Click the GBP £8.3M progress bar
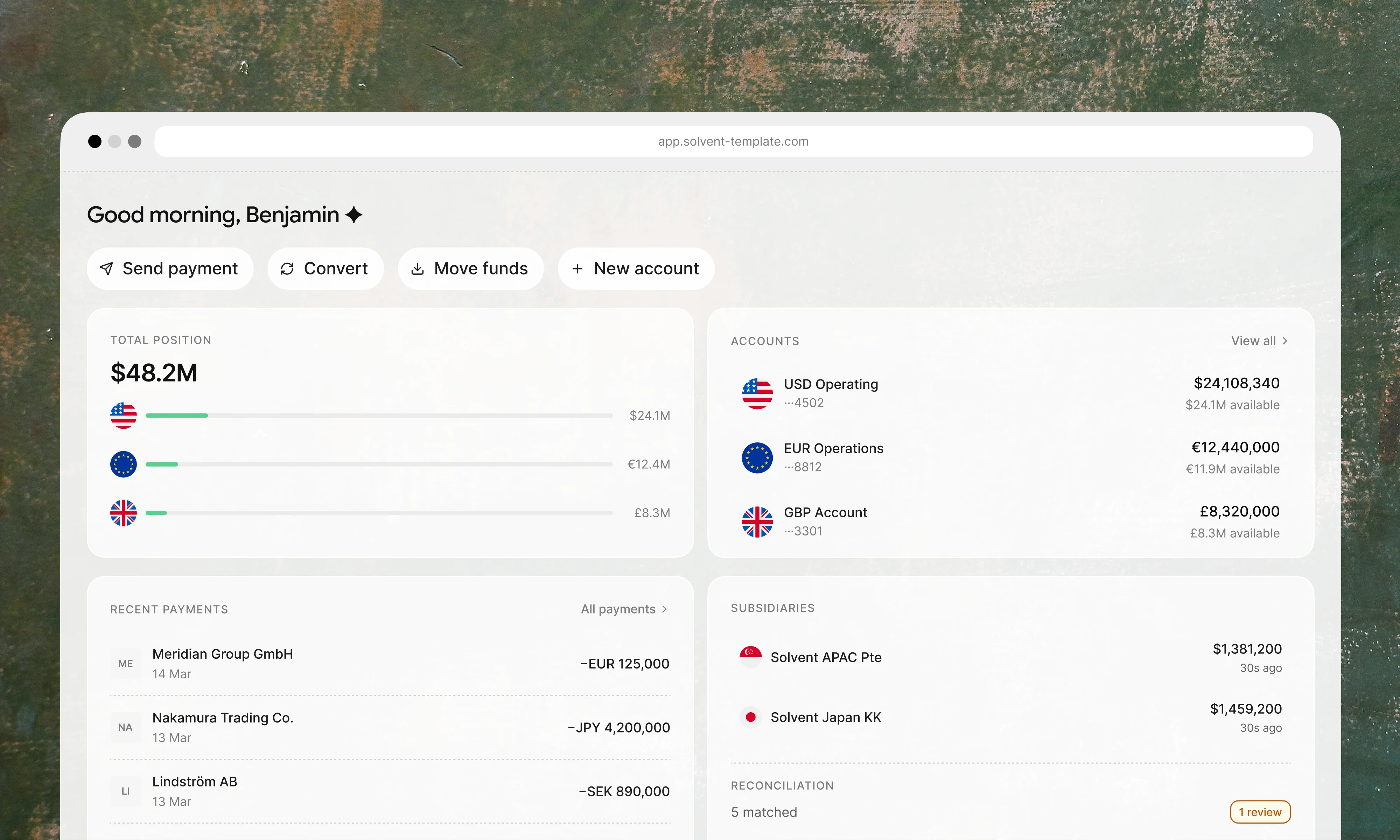 [x=379, y=513]
